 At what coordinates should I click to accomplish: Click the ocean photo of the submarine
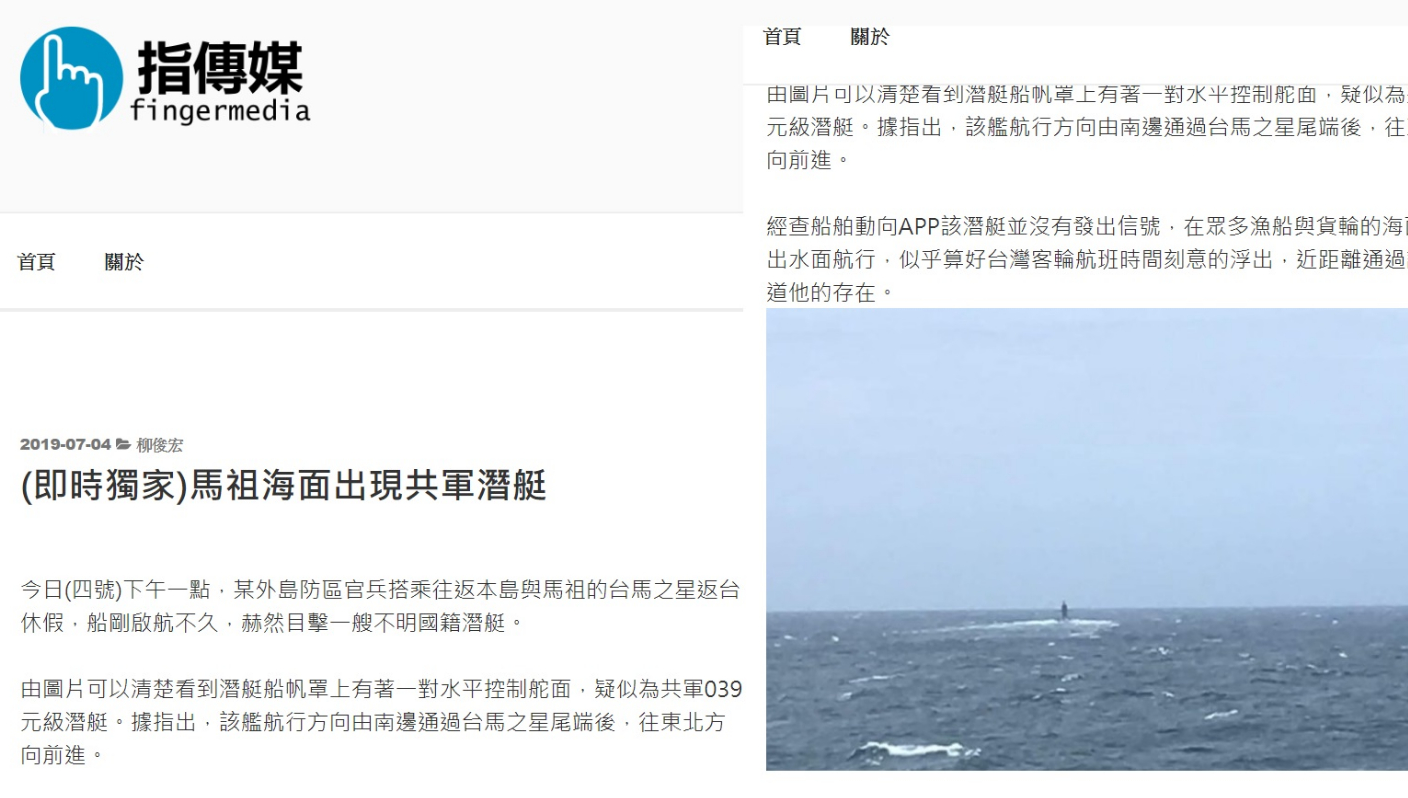point(1087,539)
